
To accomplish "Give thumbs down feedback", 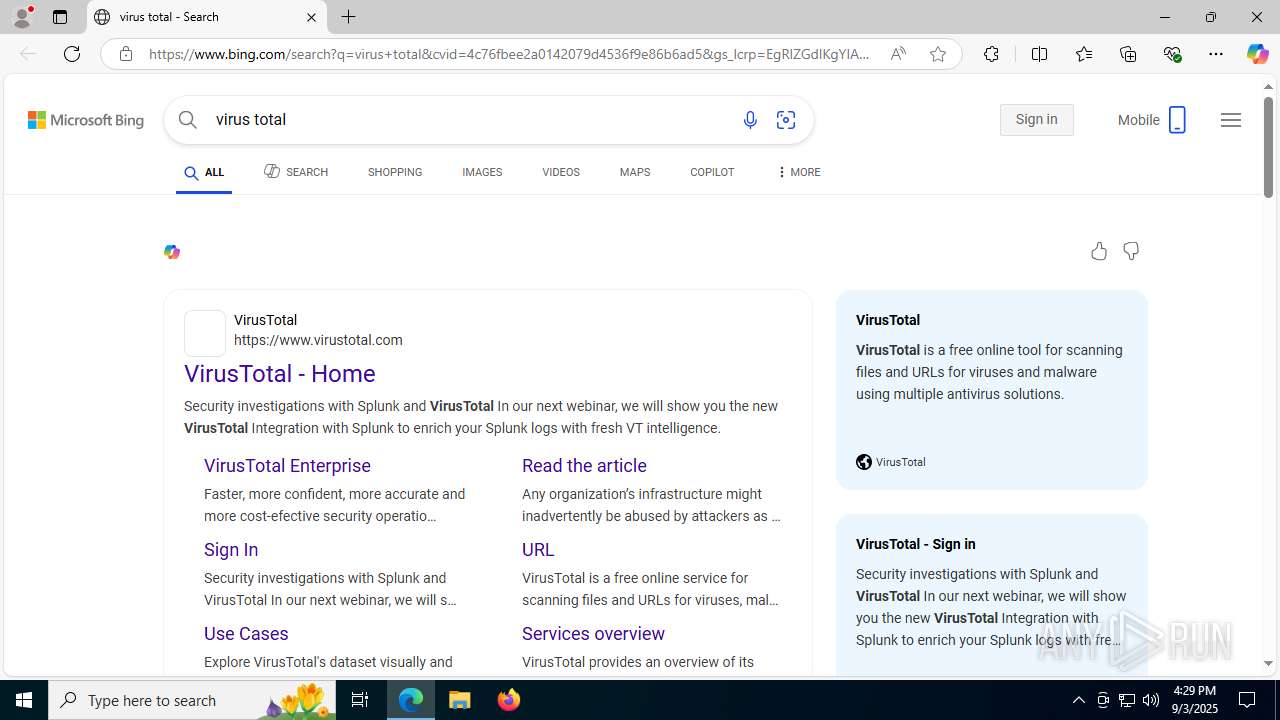I will point(1131,251).
